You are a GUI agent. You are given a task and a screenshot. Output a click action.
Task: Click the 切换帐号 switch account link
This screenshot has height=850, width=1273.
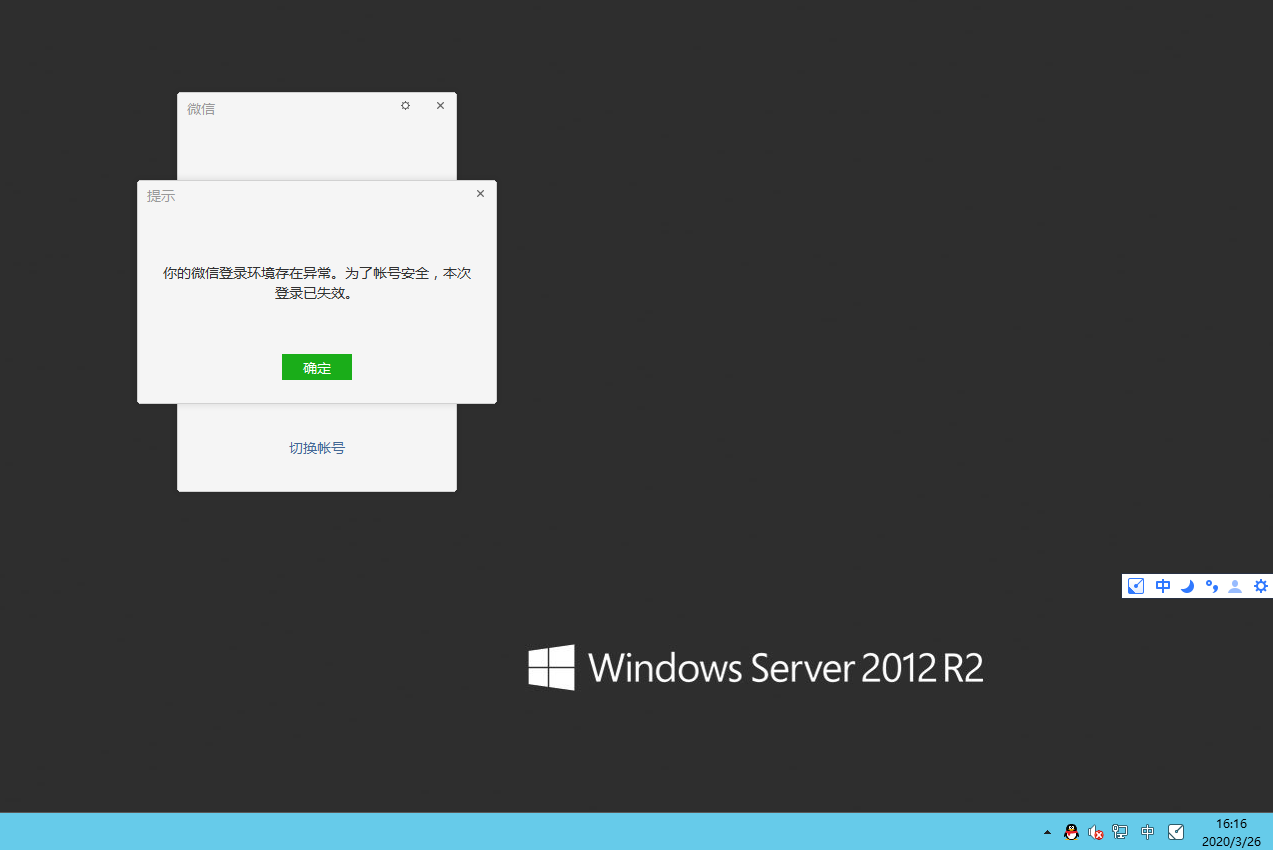coord(317,448)
